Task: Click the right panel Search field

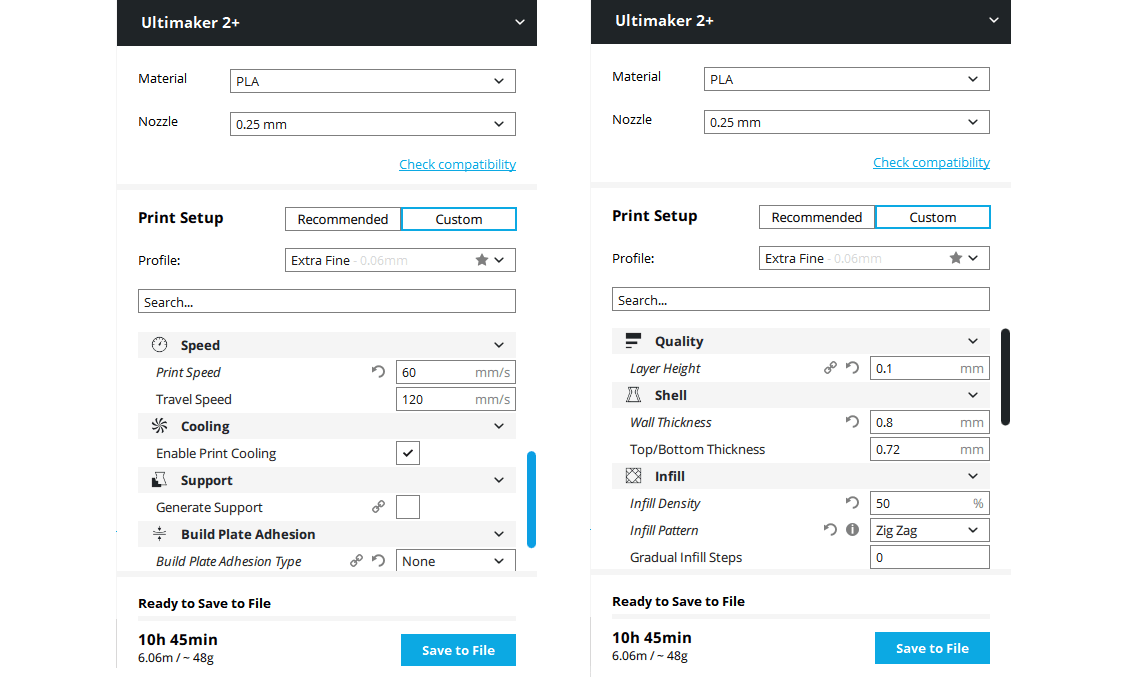Action: (801, 299)
